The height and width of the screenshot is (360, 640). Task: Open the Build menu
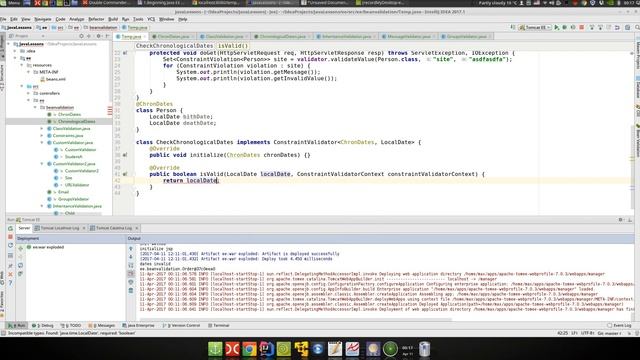[x=113, y=19]
